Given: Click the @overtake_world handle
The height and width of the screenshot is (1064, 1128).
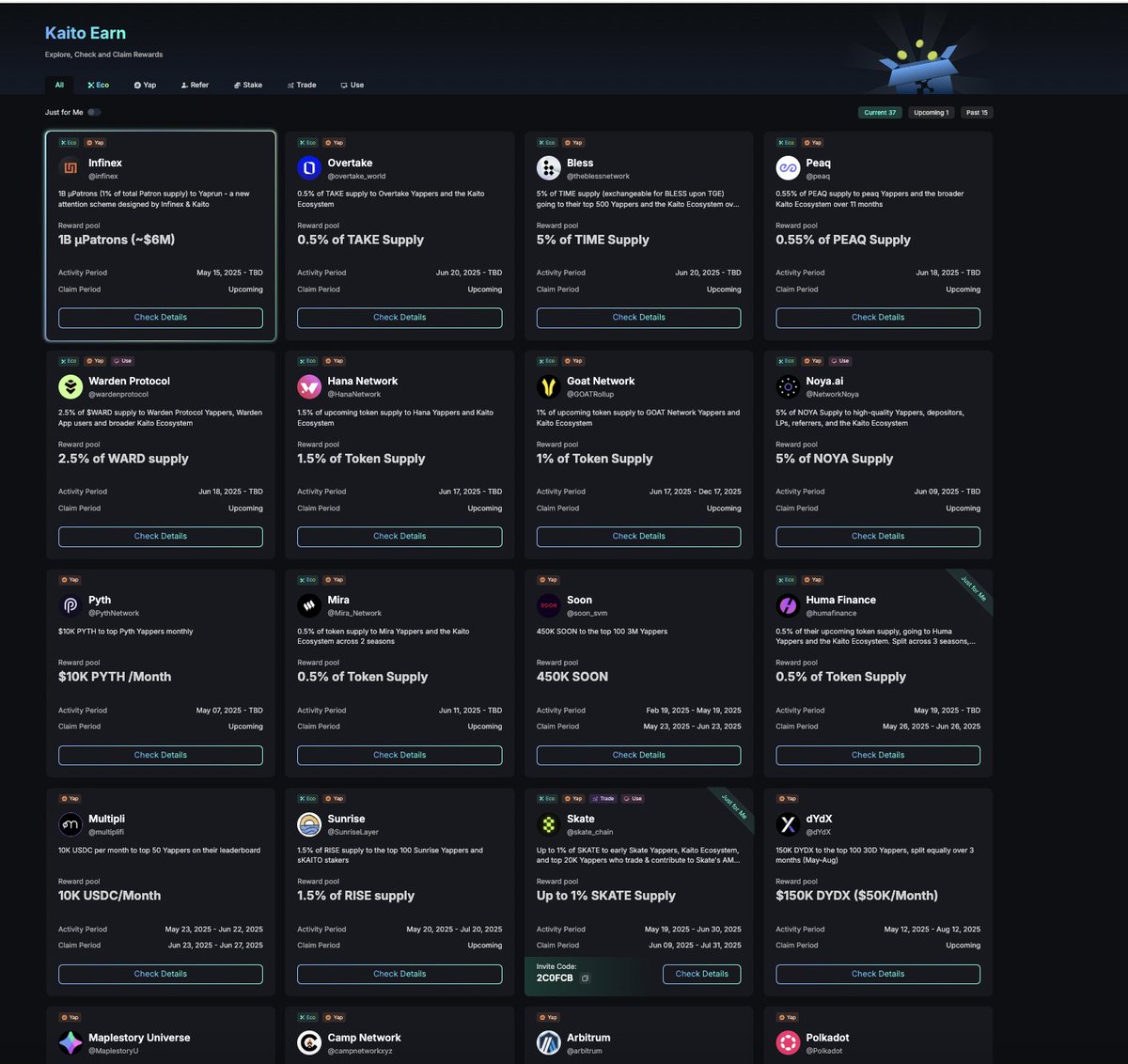Looking at the screenshot, I should [356, 176].
